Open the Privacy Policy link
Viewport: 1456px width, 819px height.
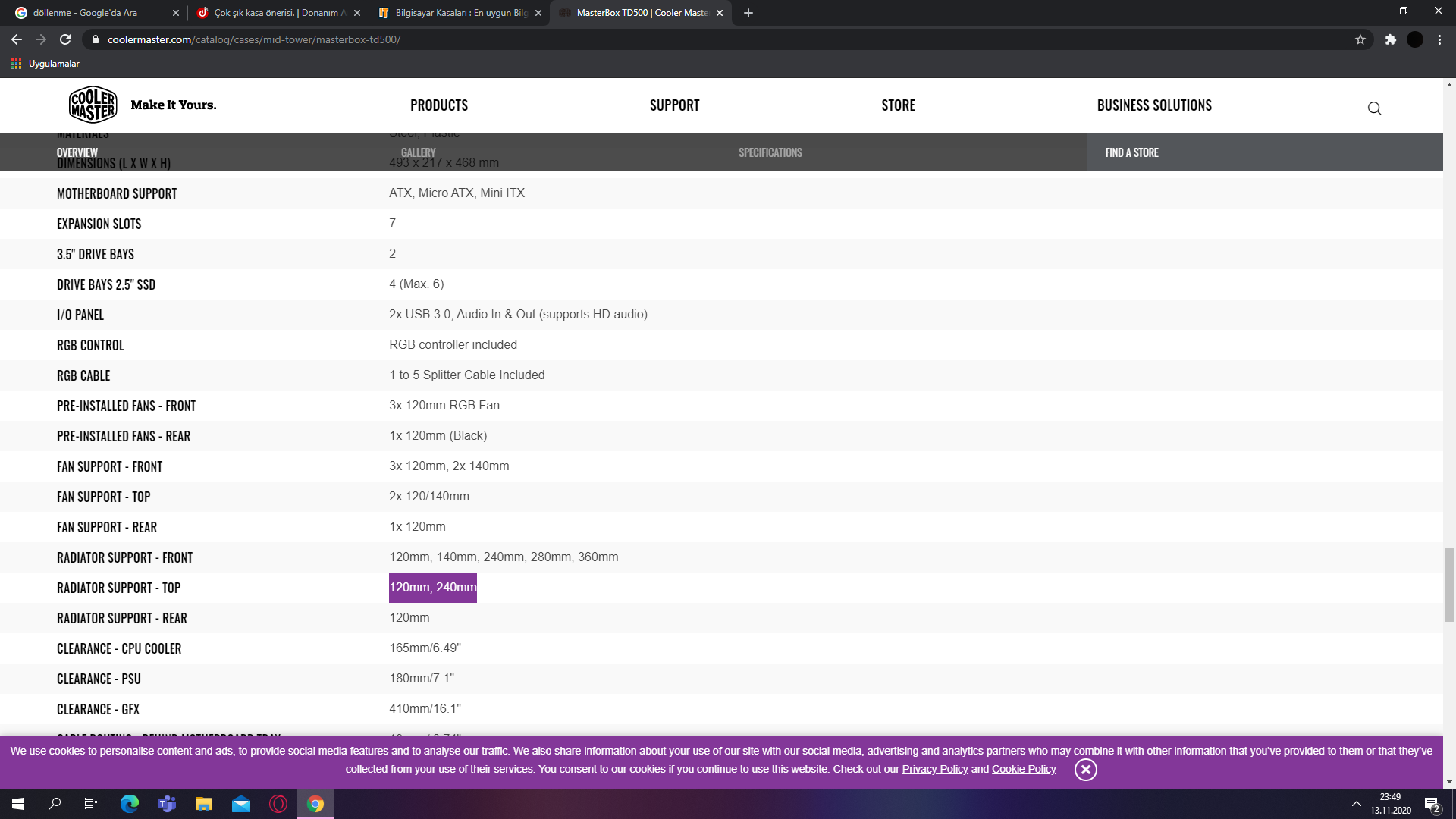(x=934, y=769)
